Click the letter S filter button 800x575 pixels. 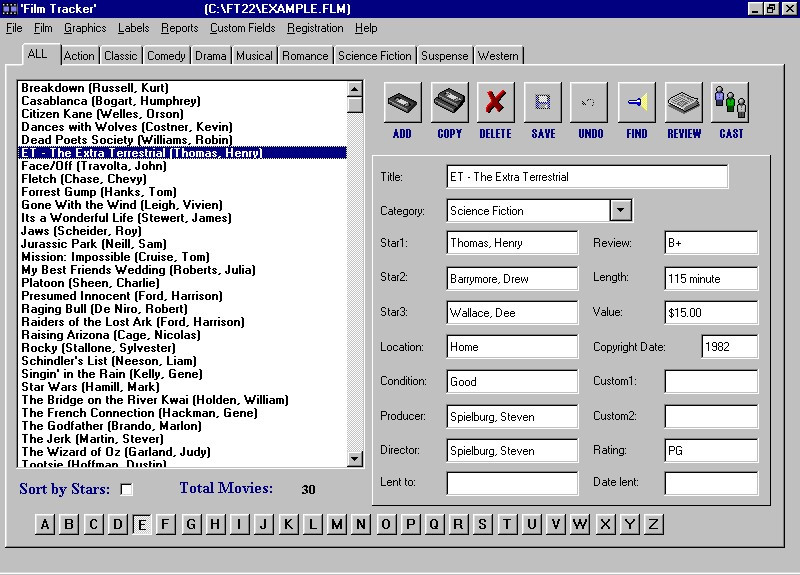[482, 524]
